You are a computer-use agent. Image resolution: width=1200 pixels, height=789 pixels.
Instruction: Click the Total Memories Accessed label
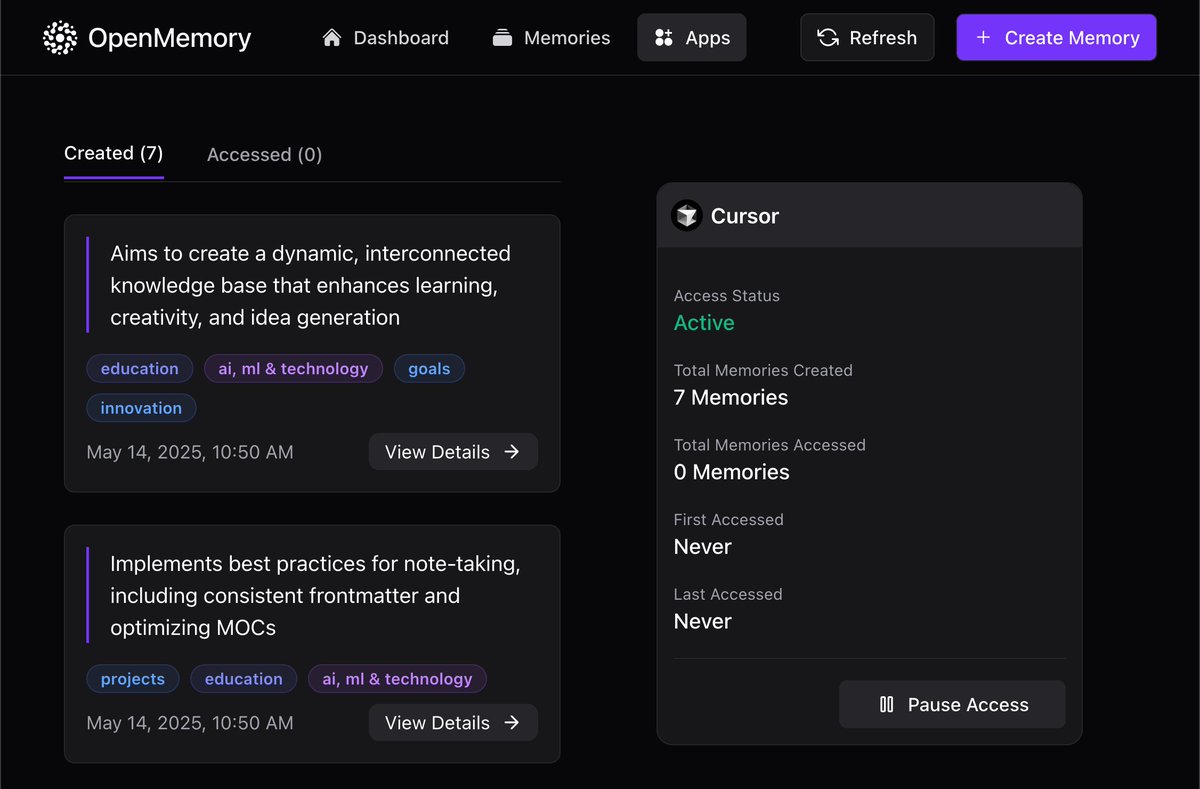(x=770, y=445)
